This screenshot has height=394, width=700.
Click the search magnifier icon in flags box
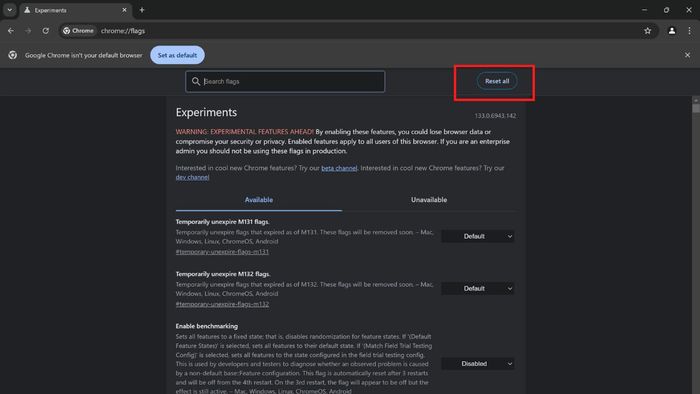point(196,81)
